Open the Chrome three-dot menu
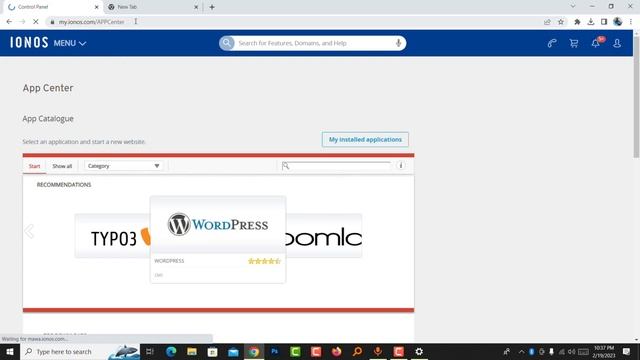 tap(631, 22)
